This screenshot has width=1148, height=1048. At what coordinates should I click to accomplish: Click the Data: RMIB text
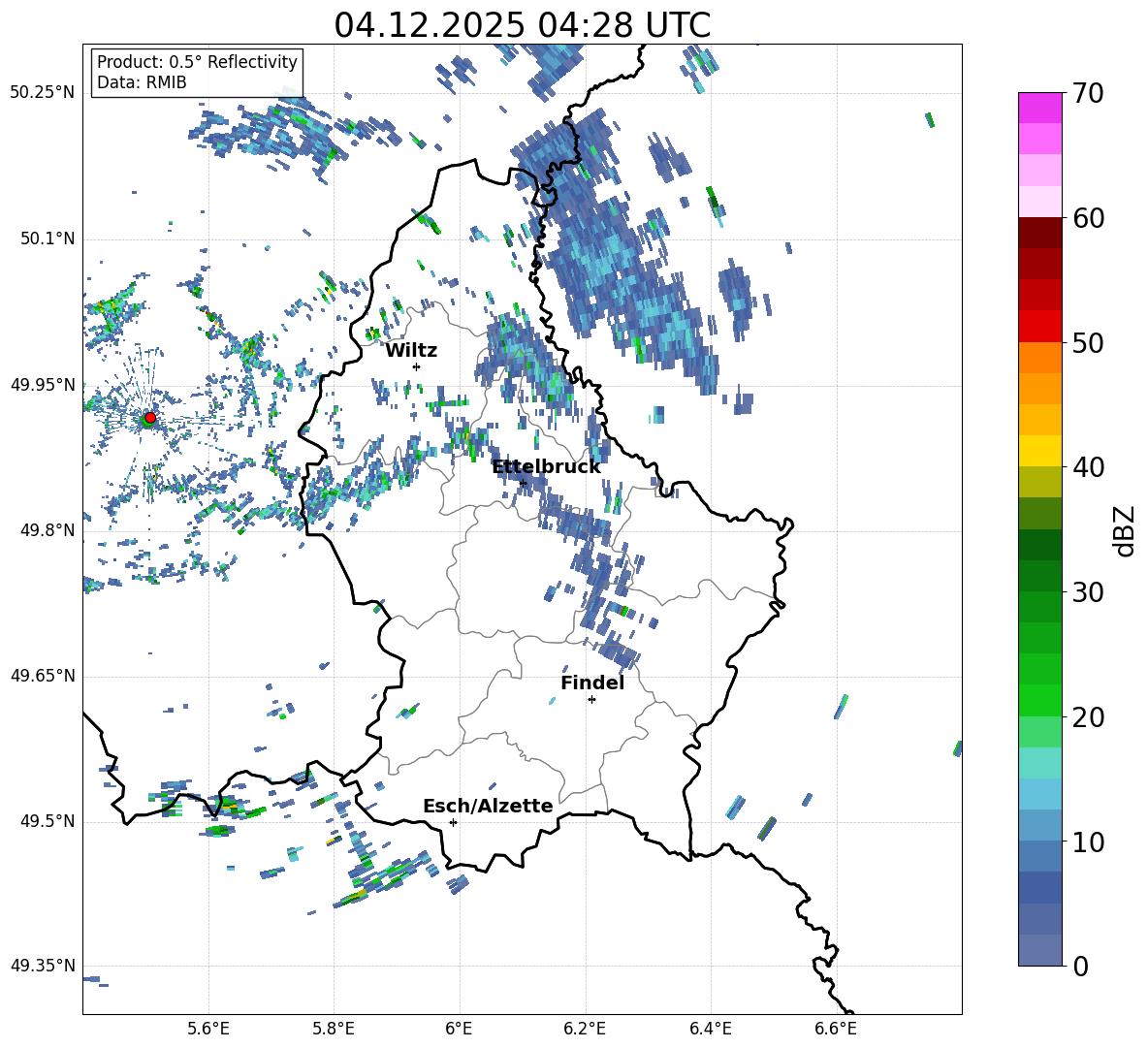pos(142,82)
